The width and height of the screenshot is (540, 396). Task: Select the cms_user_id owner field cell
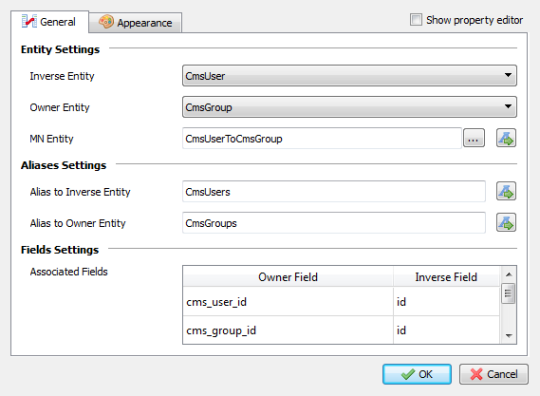click(288, 302)
